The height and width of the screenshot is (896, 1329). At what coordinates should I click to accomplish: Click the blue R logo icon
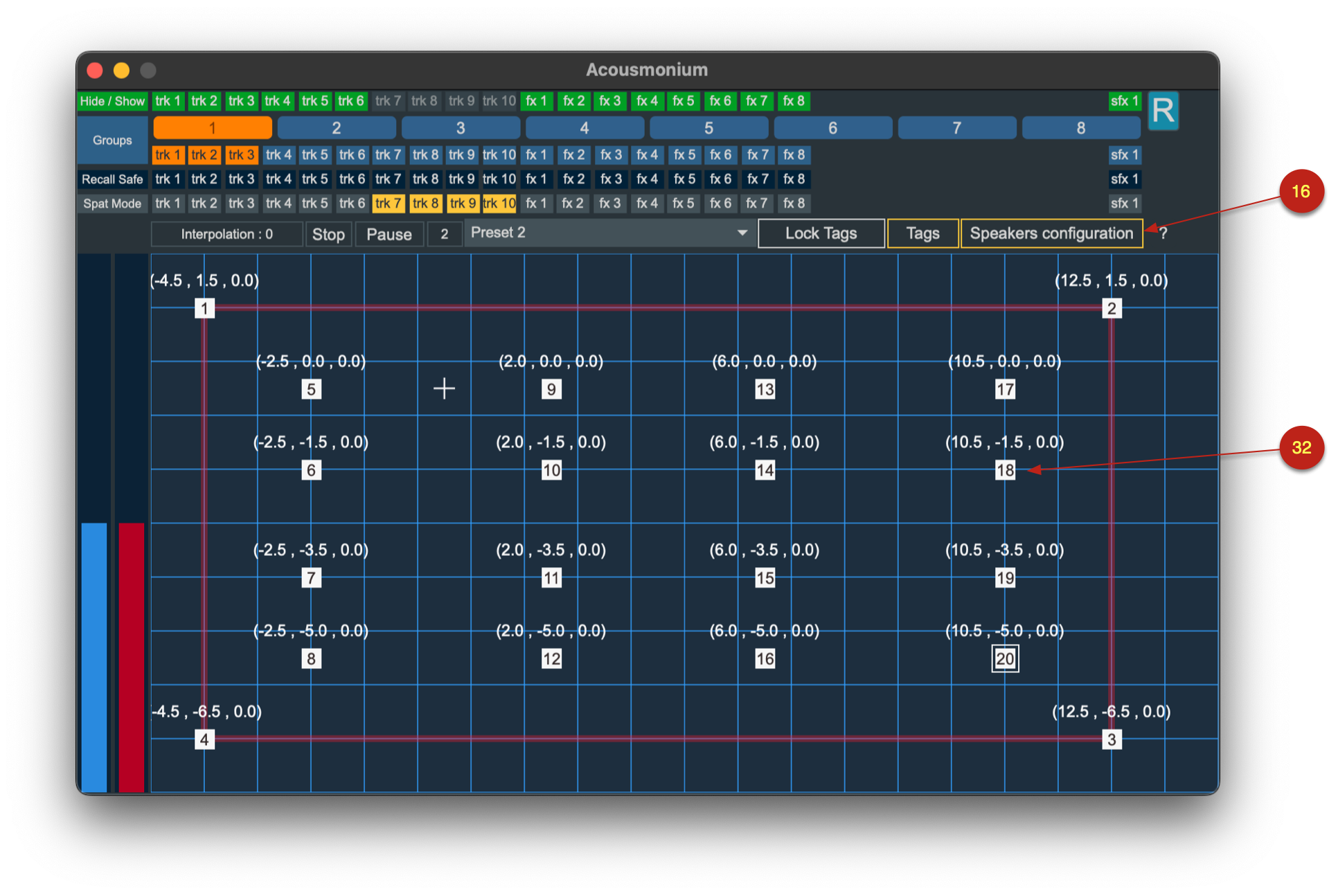coord(1163,111)
